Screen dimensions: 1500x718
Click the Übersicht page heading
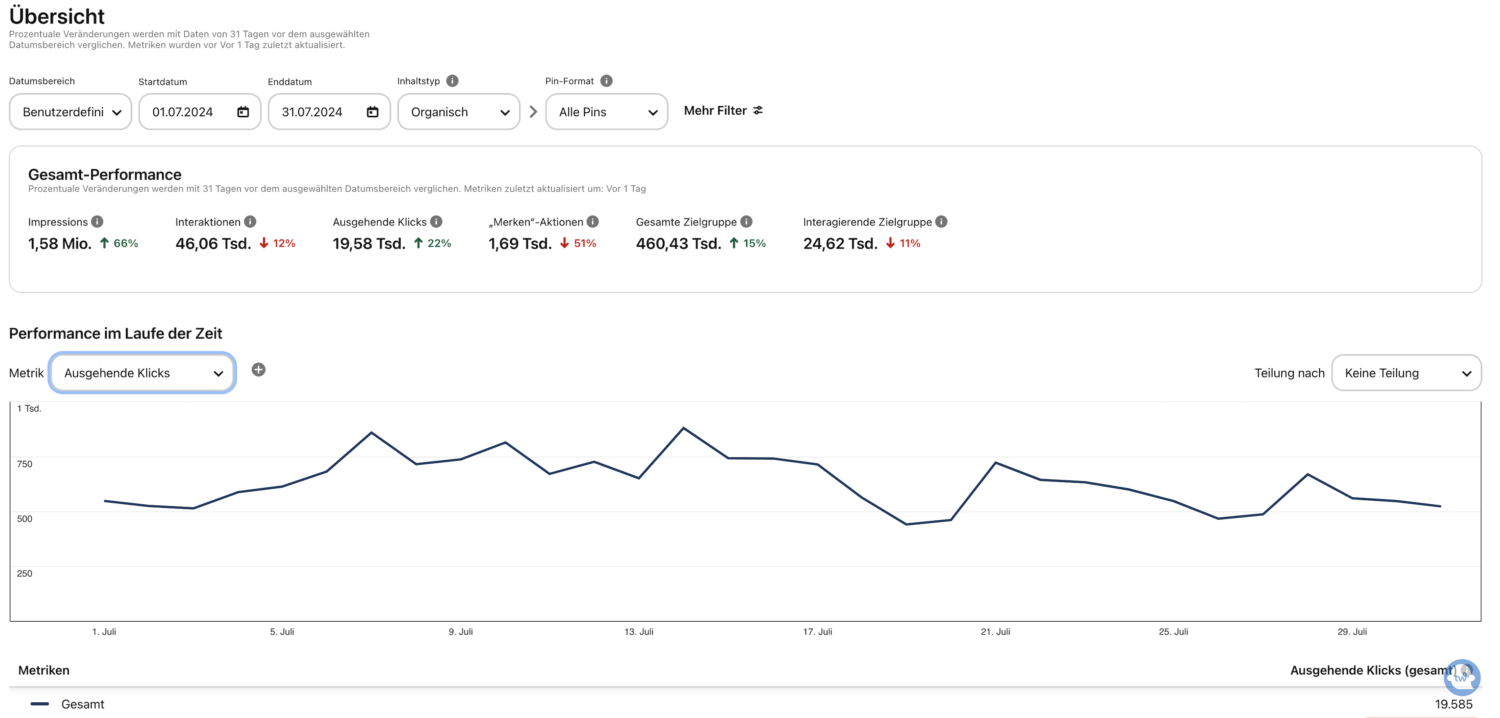57,16
